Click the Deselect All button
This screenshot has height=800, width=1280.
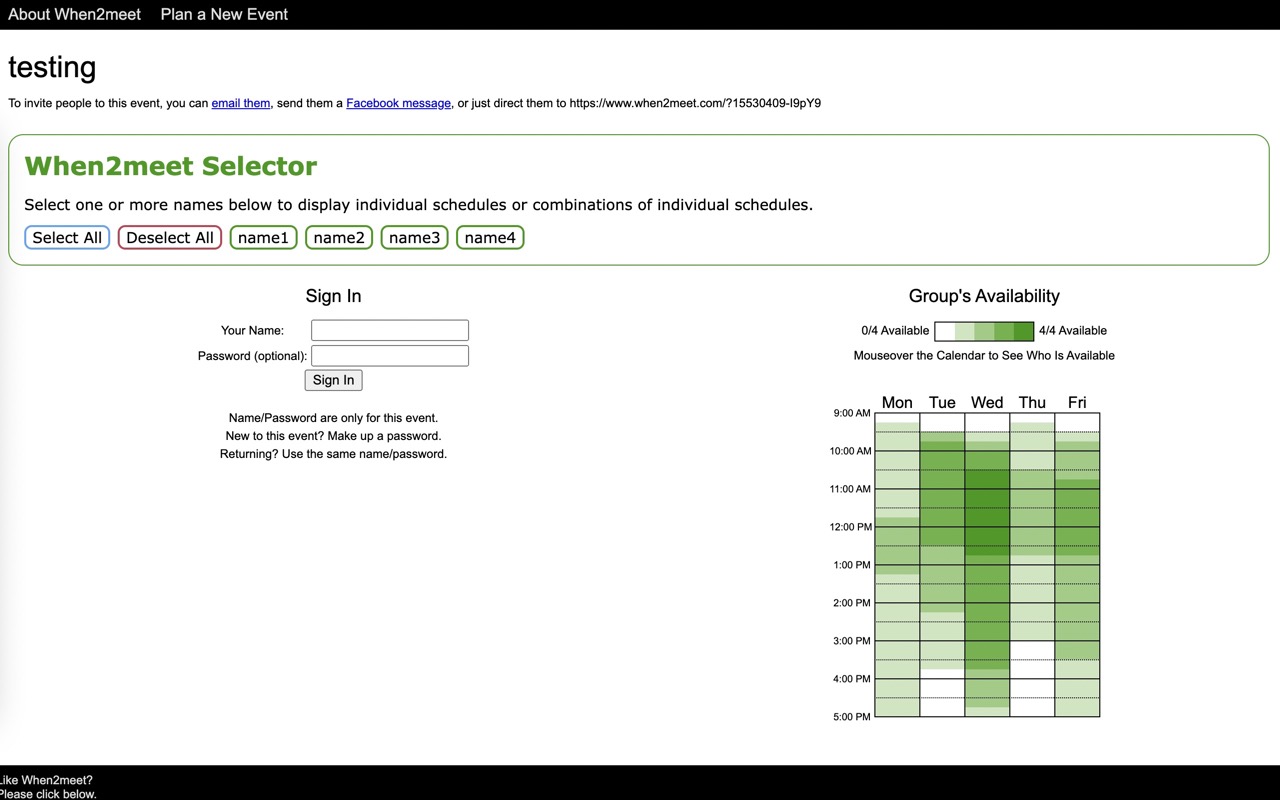coord(170,237)
